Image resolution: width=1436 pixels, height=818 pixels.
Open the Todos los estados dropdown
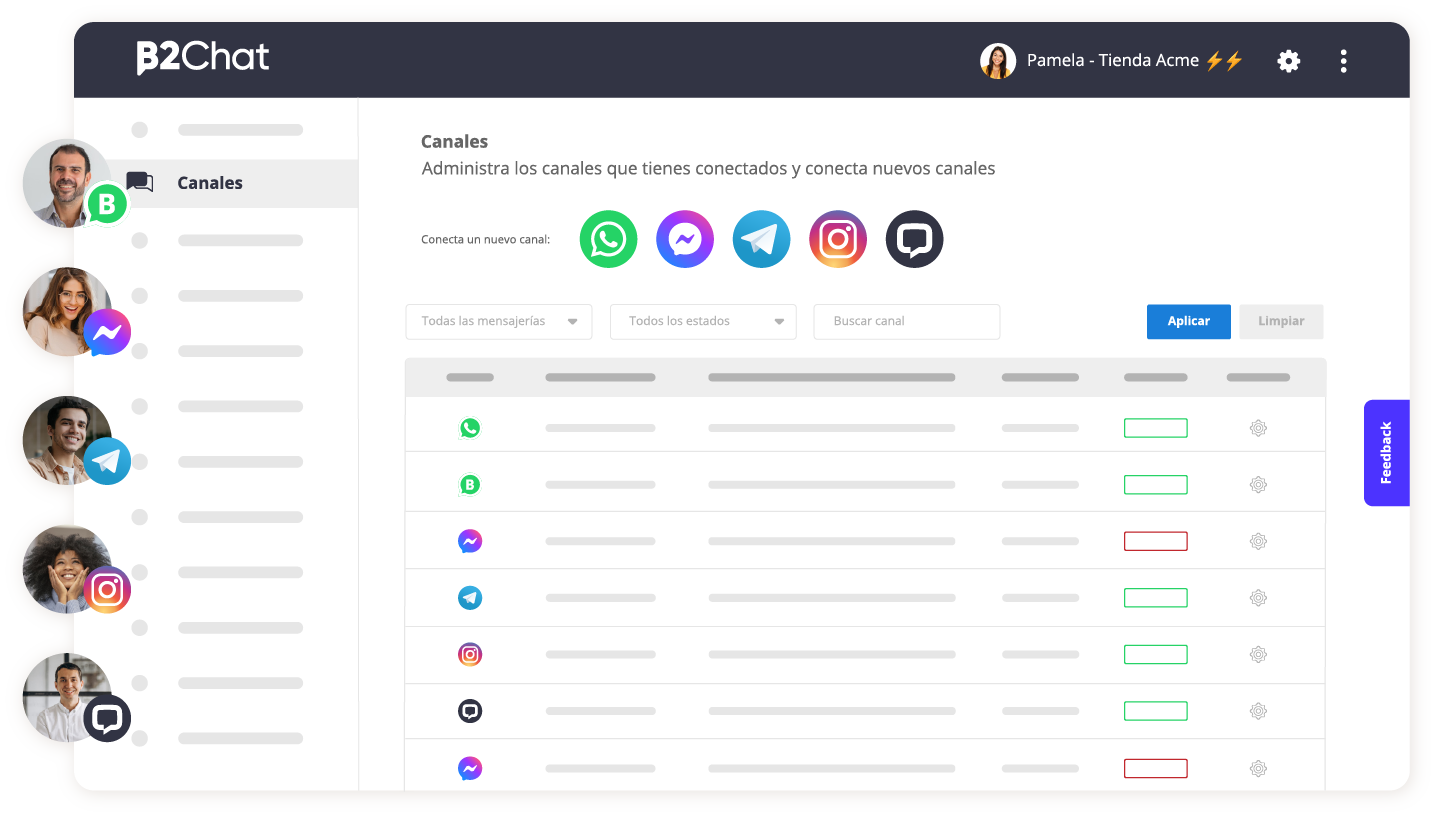coord(703,322)
